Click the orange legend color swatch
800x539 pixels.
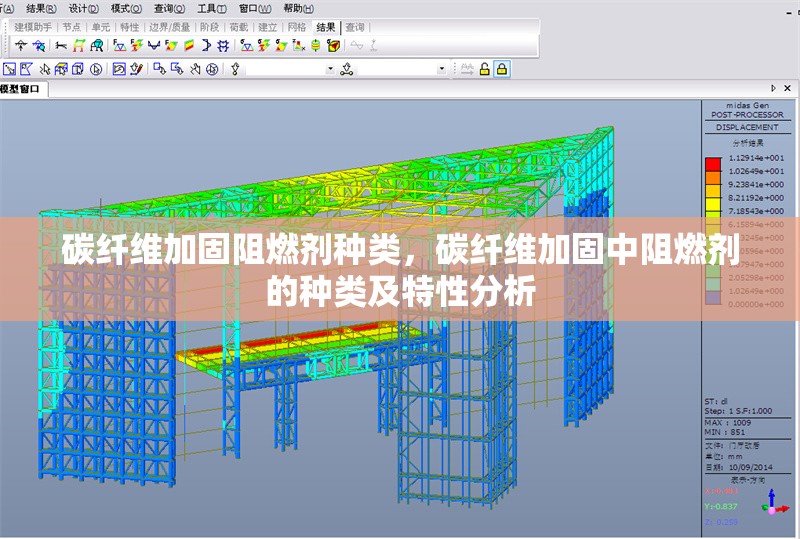coord(713,177)
